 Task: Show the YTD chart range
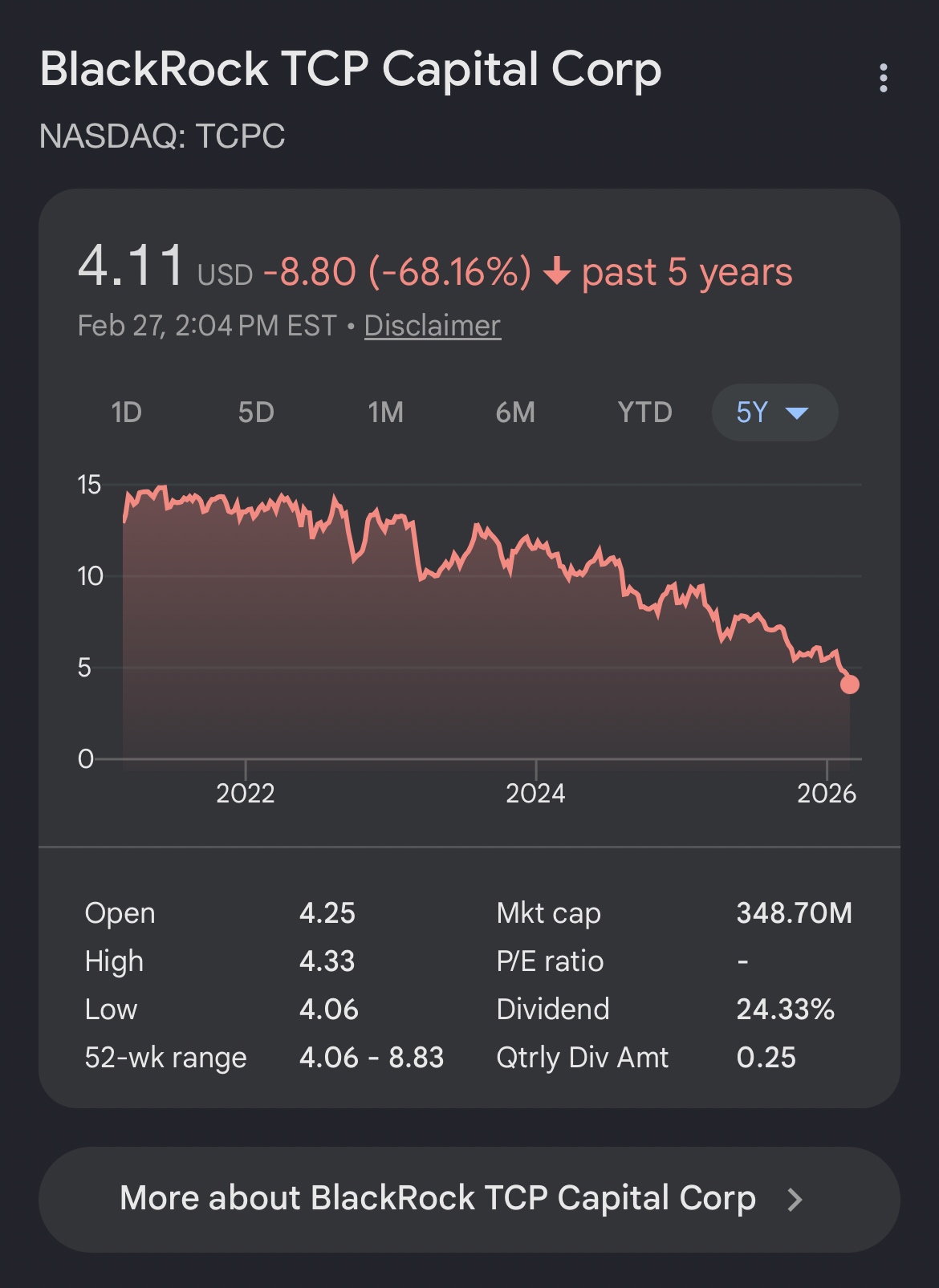point(644,412)
